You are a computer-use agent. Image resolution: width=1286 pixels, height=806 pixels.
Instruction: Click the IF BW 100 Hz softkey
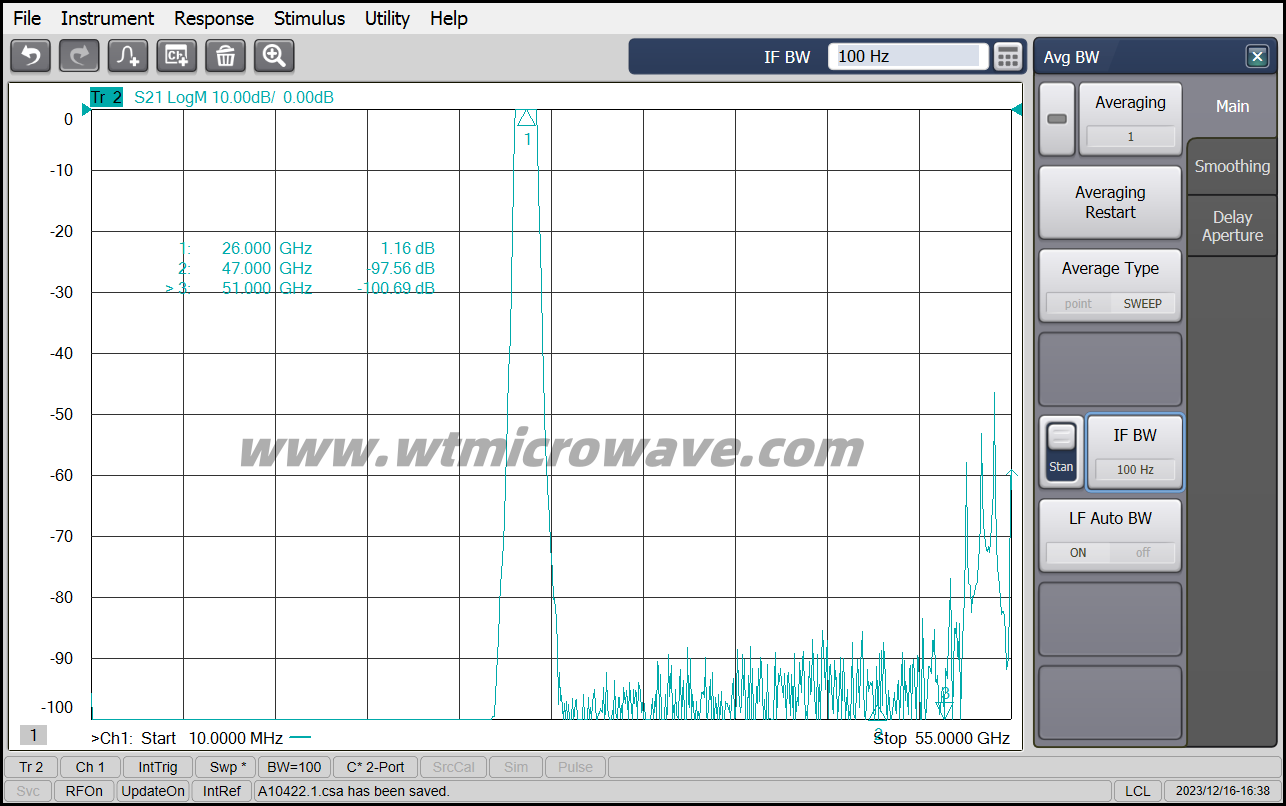pos(1135,452)
